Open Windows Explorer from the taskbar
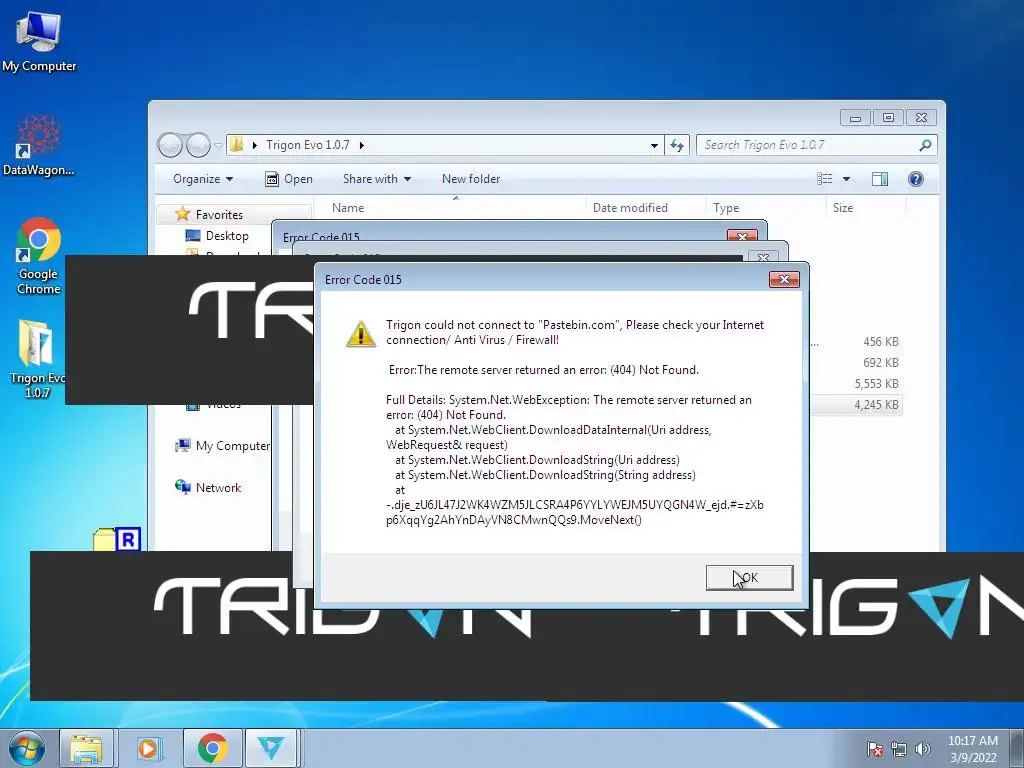Viewport: 1024px width, 768px height. coord(86,748)
